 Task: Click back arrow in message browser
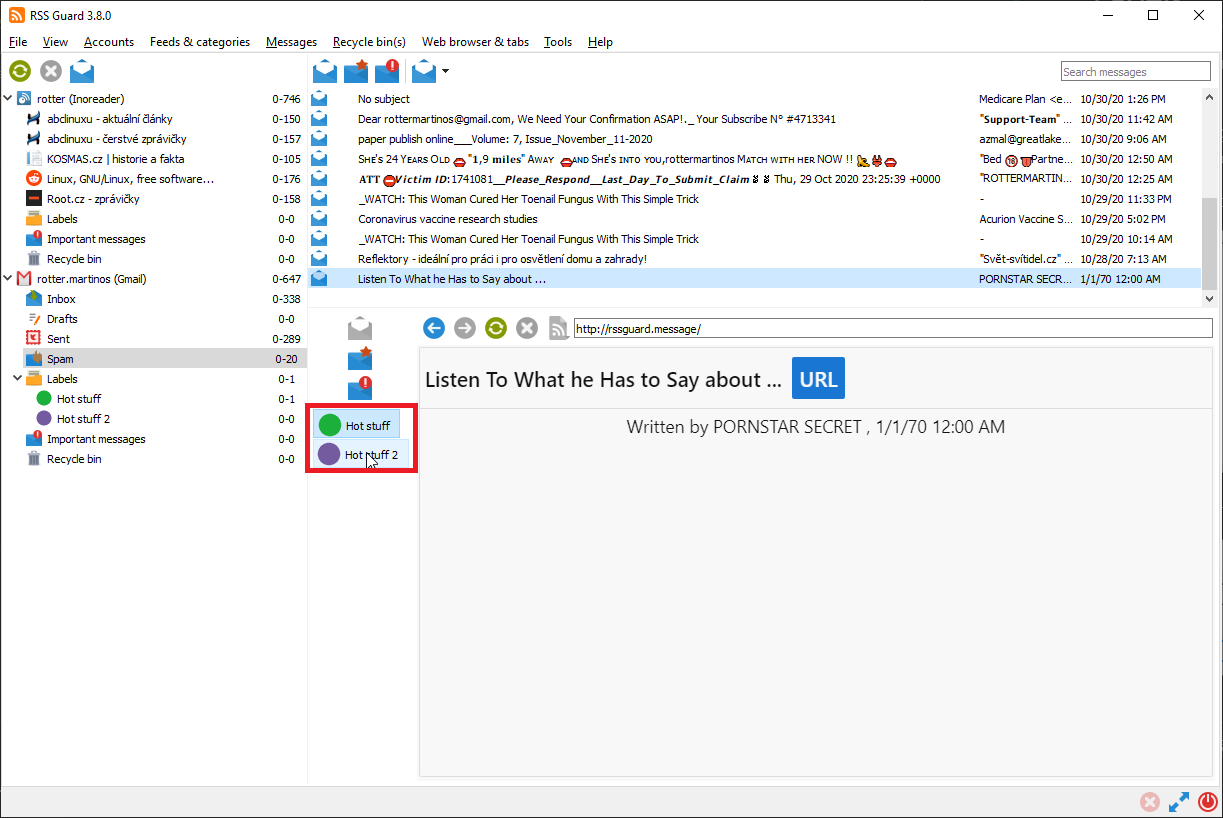click(433, 328)
